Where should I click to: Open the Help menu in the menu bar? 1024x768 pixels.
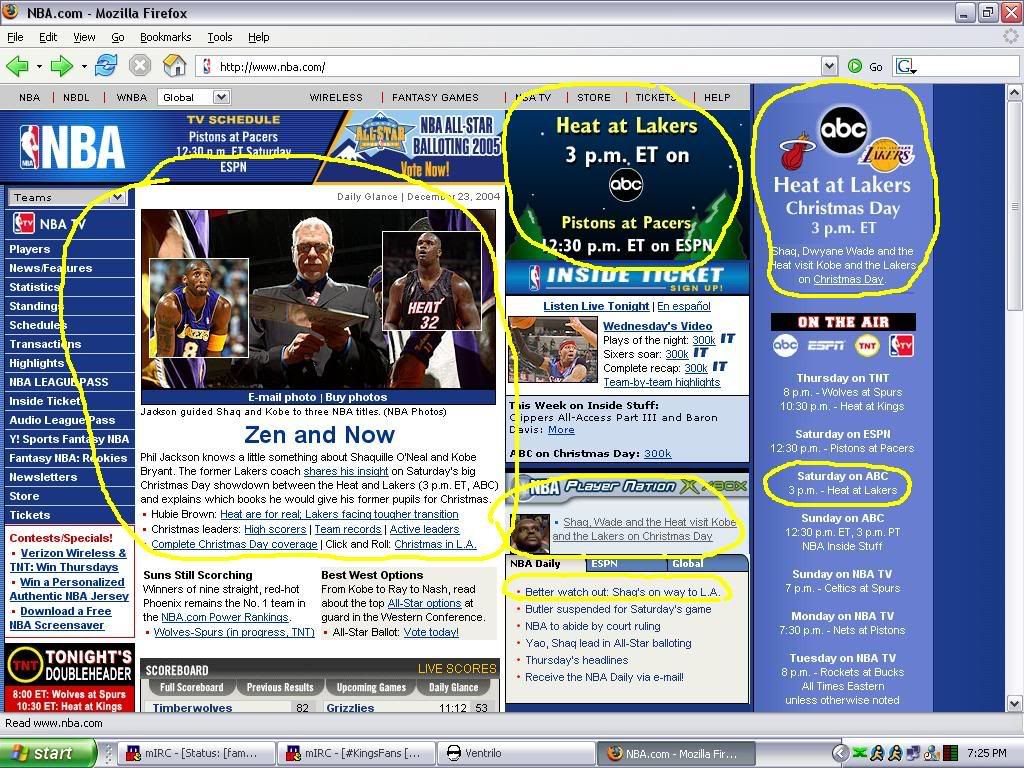click(x=259, y=37)
